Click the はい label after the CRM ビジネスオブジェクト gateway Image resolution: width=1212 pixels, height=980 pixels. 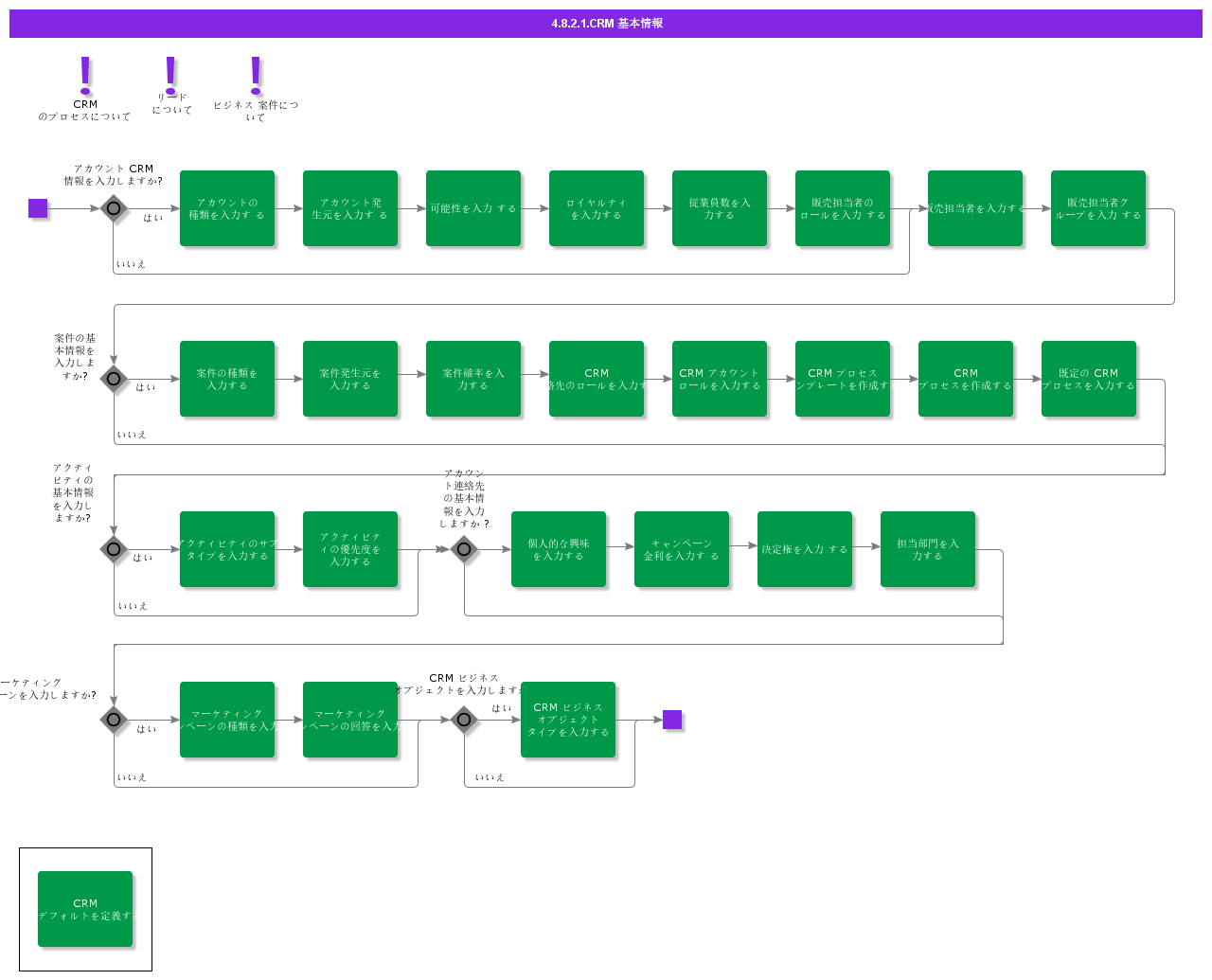coord(502,708)
